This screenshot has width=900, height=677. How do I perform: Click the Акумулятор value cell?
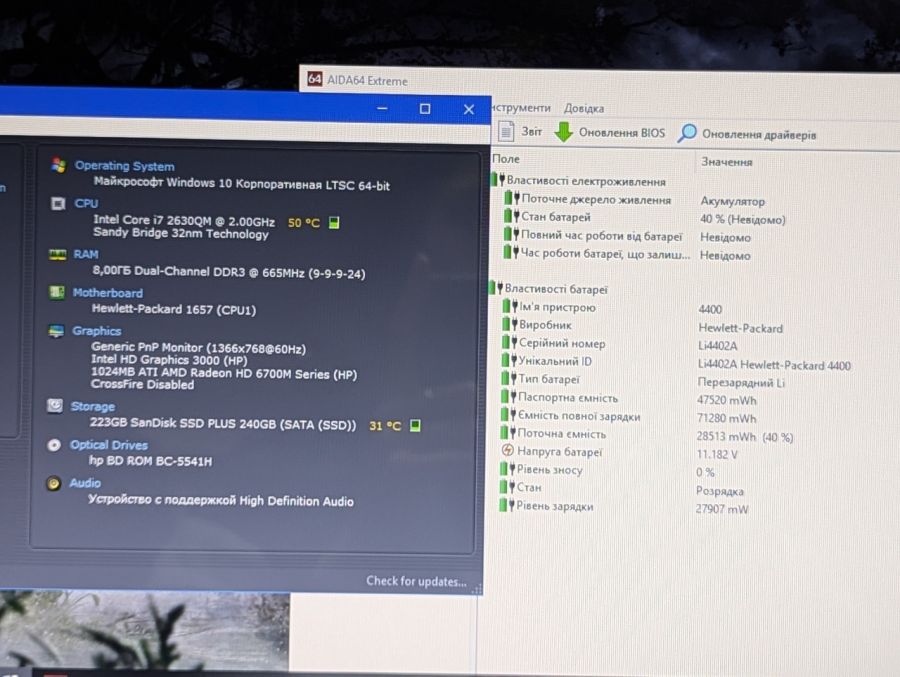(732, 202)
